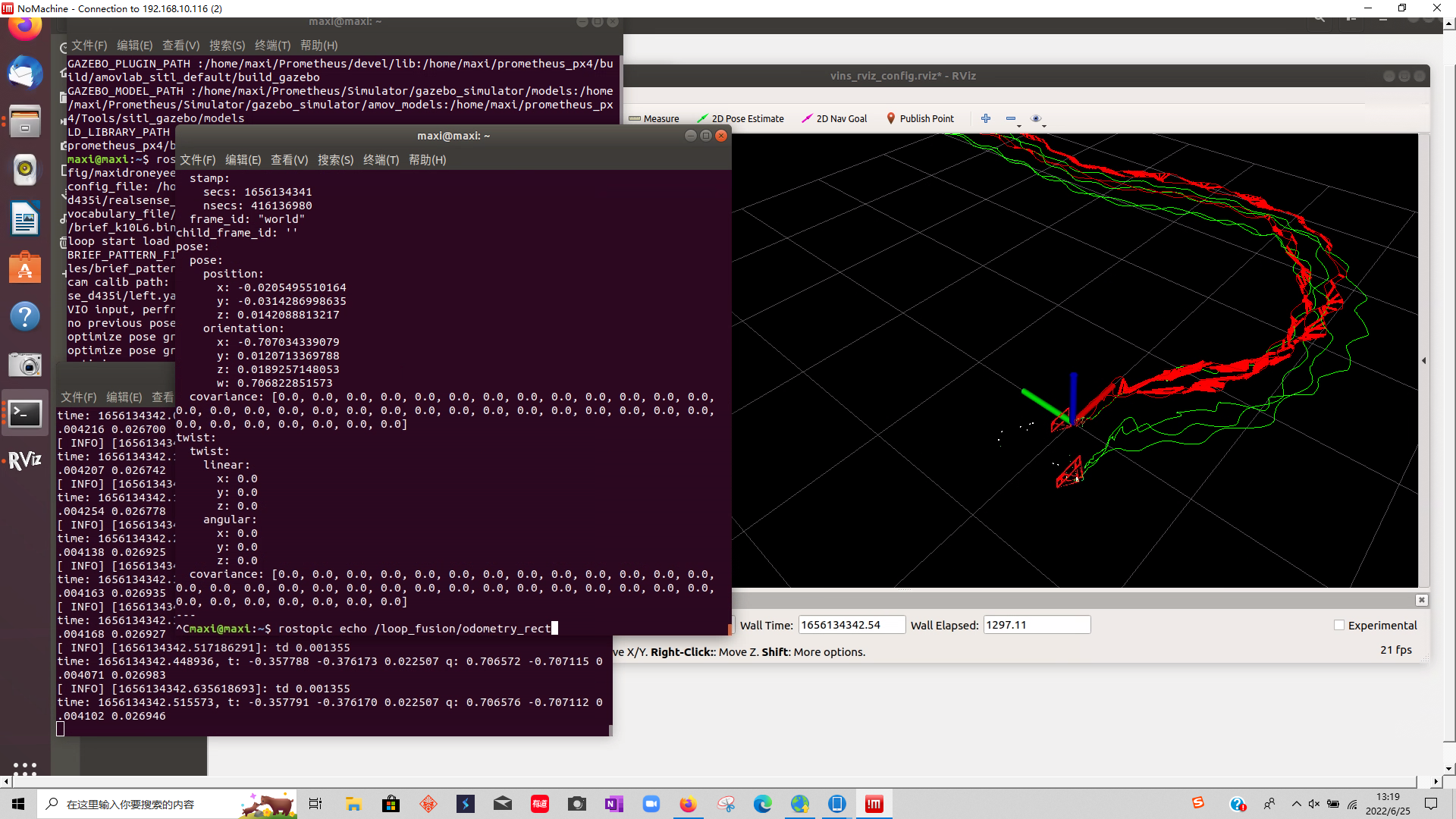Choose the 2D Nav Goal tool

point(834,118)
